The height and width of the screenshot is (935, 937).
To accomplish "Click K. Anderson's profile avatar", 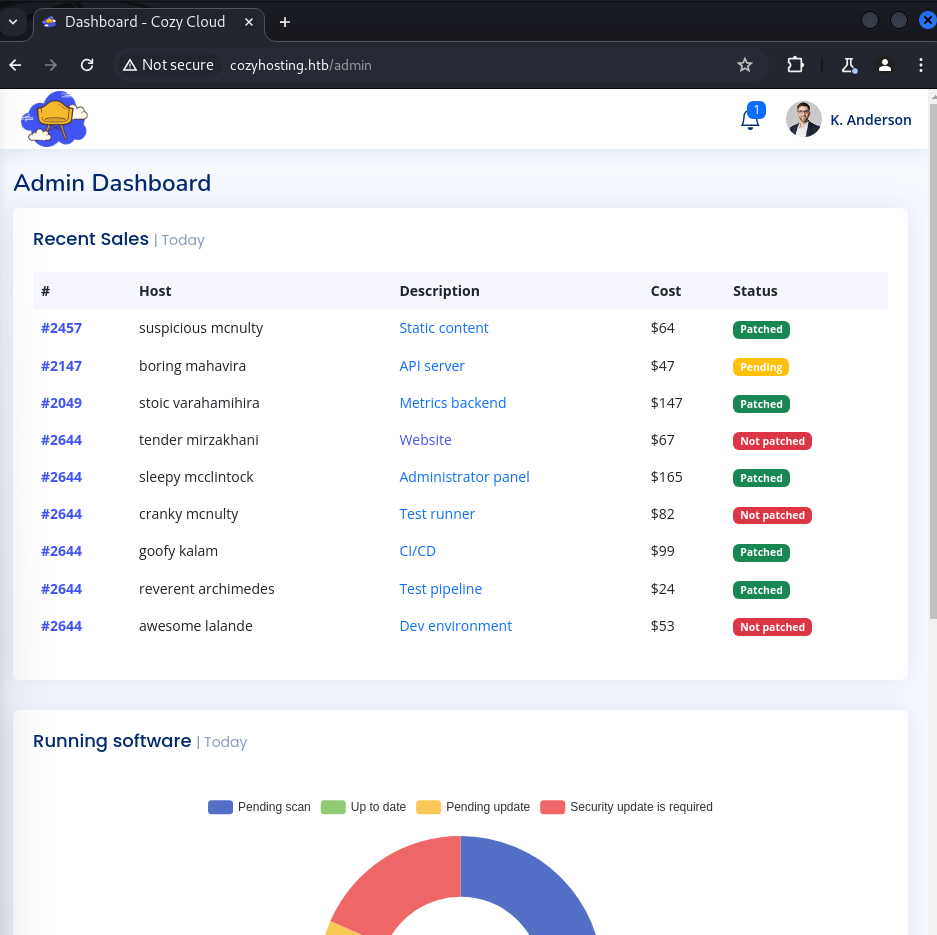I will (x=804, y=119).
